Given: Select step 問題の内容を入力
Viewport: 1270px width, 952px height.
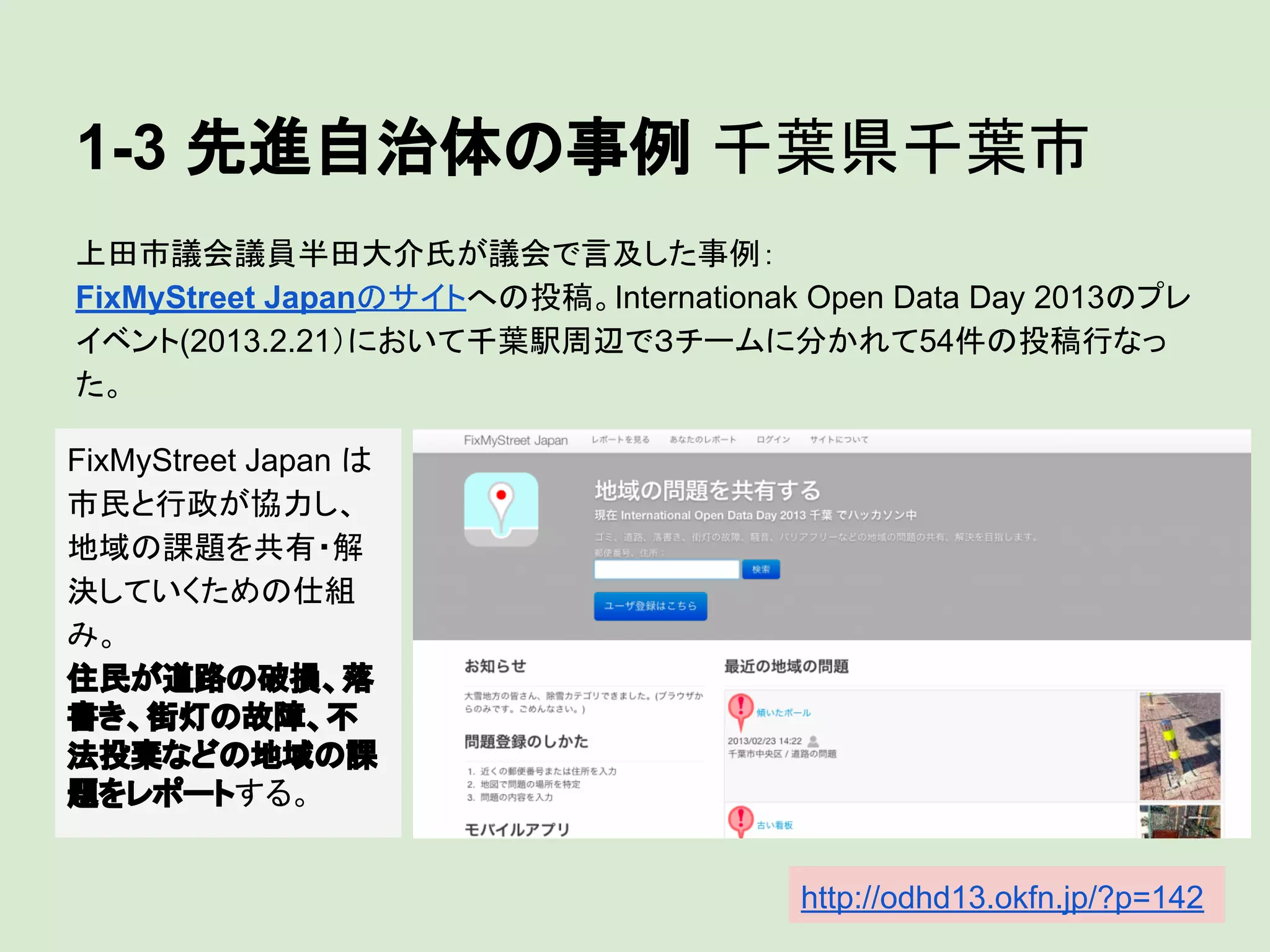Looking at the screenshot, I should pyautogui.click(x=517, y=797).
